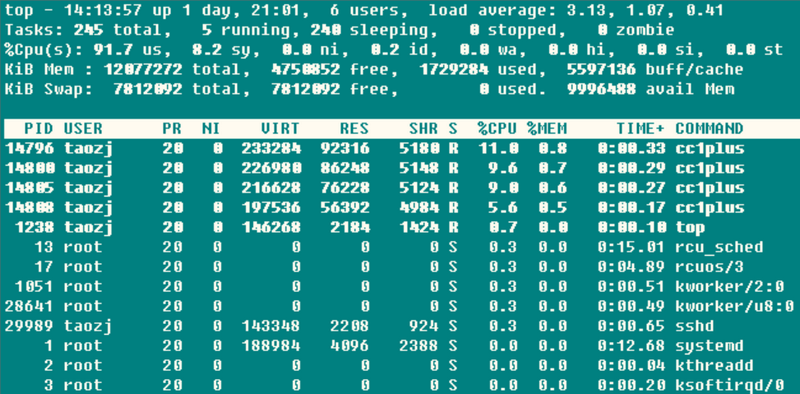800x394 pixels.
Task: Select the %CPU column header
Action: pyautogui.click(x=498, y=128)
